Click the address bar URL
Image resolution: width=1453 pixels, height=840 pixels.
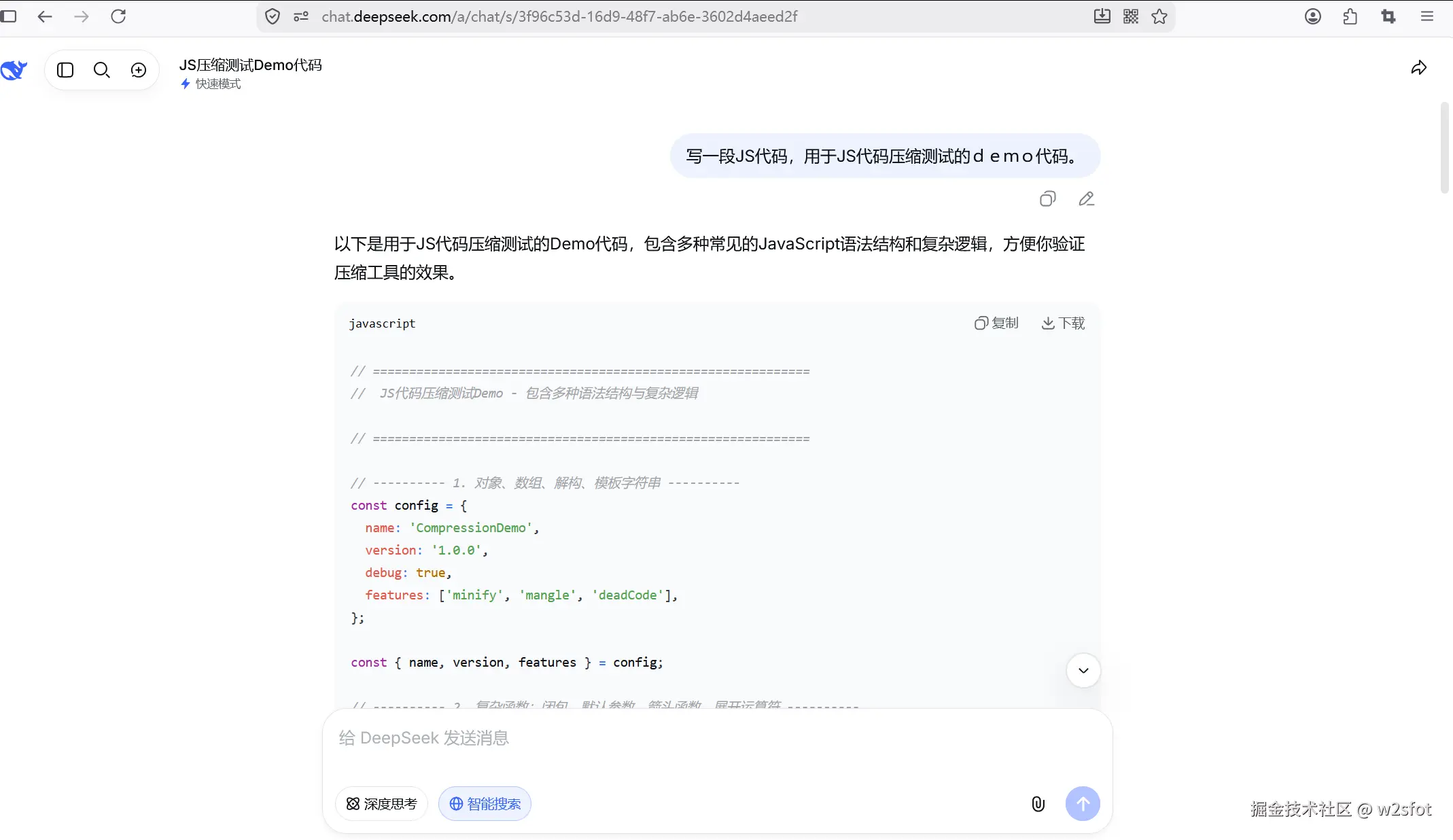559,16
